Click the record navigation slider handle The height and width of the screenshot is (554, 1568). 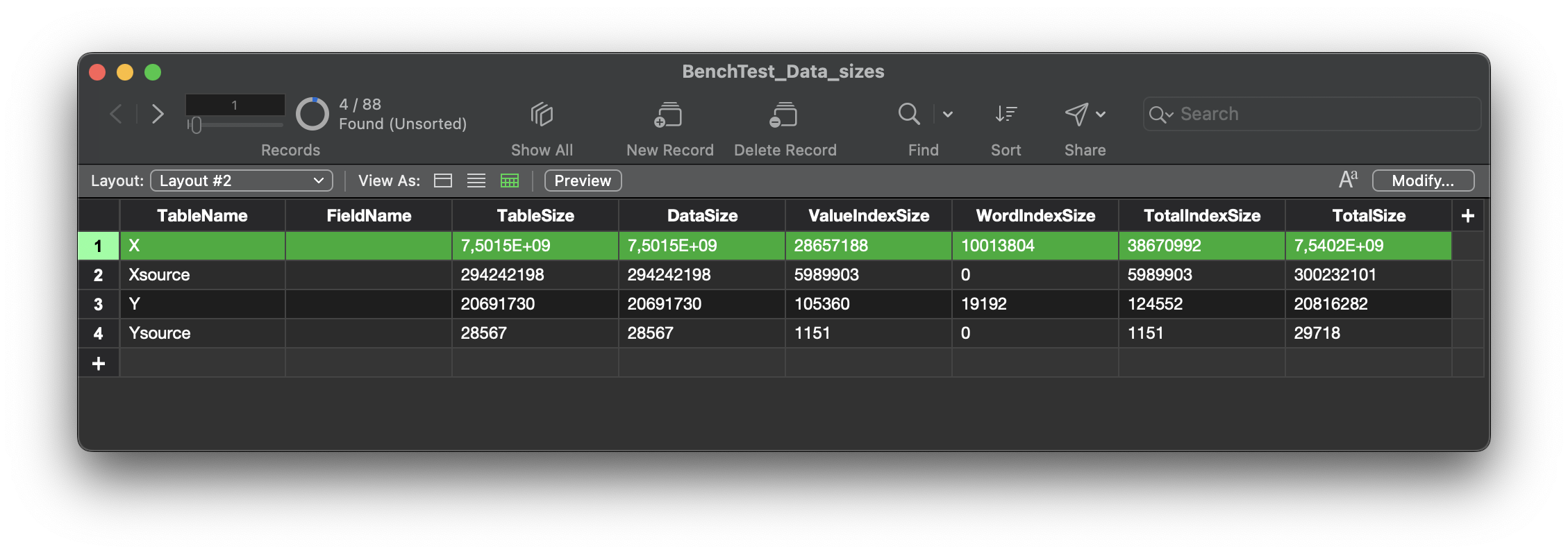[196, 125]
